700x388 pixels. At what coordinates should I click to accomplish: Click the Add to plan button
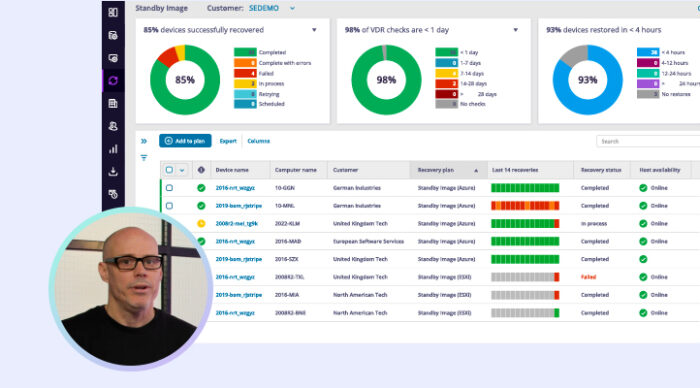tap(185, 141)
